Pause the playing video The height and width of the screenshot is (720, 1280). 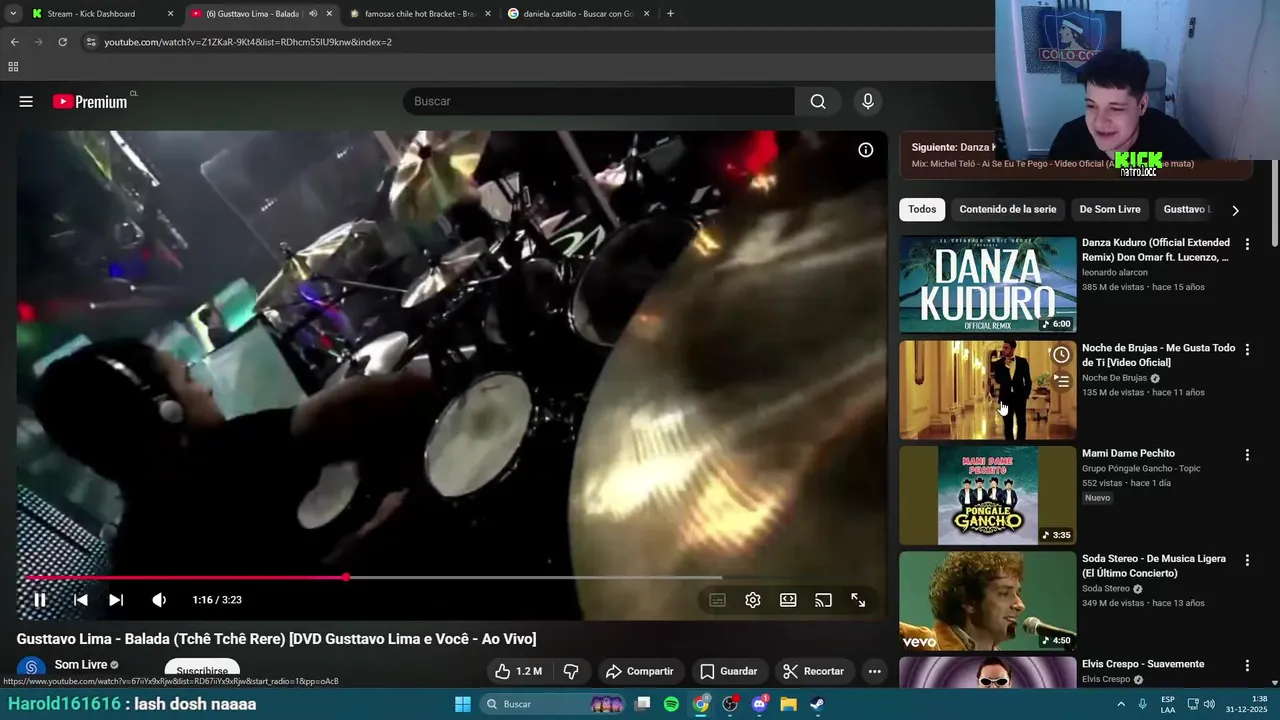point(40,600)
